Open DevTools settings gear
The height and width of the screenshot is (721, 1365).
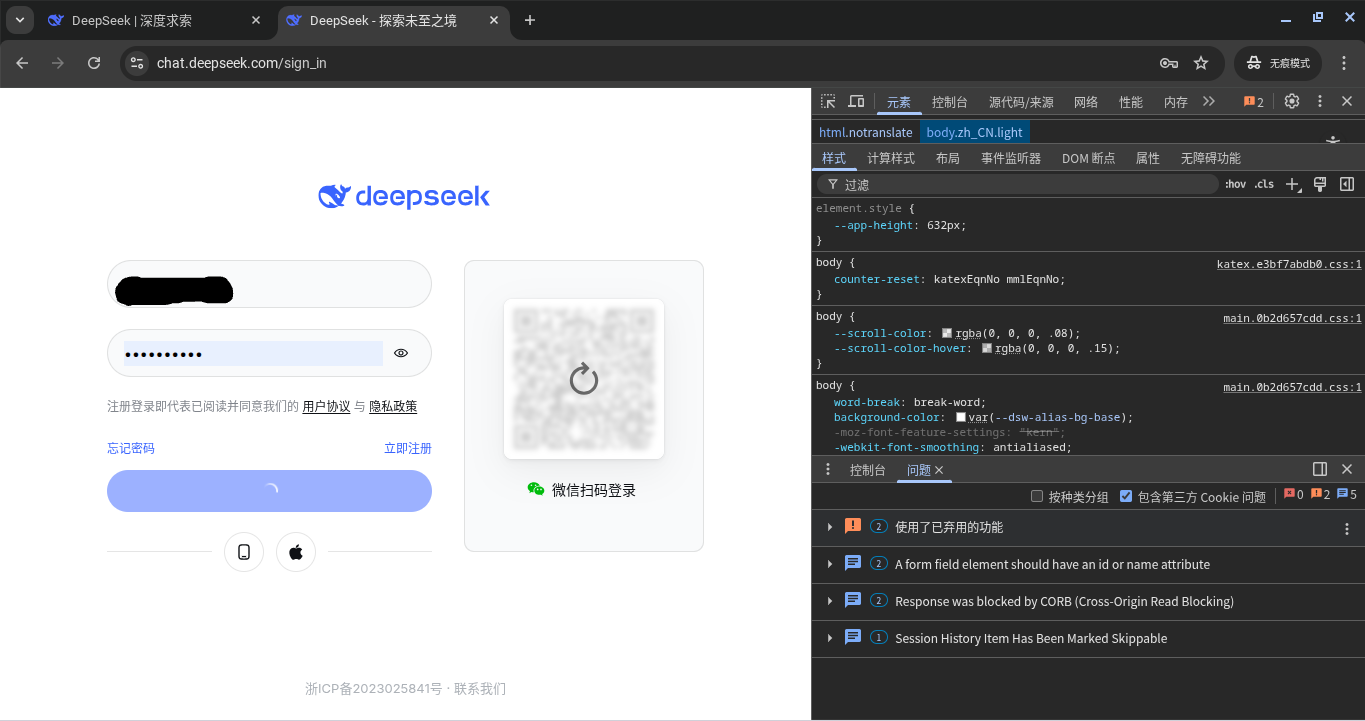tap(1291, 102)
